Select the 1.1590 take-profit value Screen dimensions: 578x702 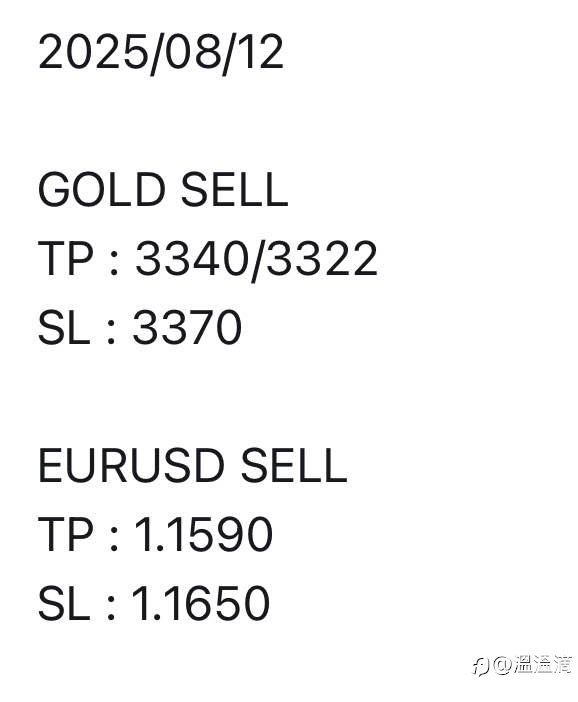coord(204,534)
